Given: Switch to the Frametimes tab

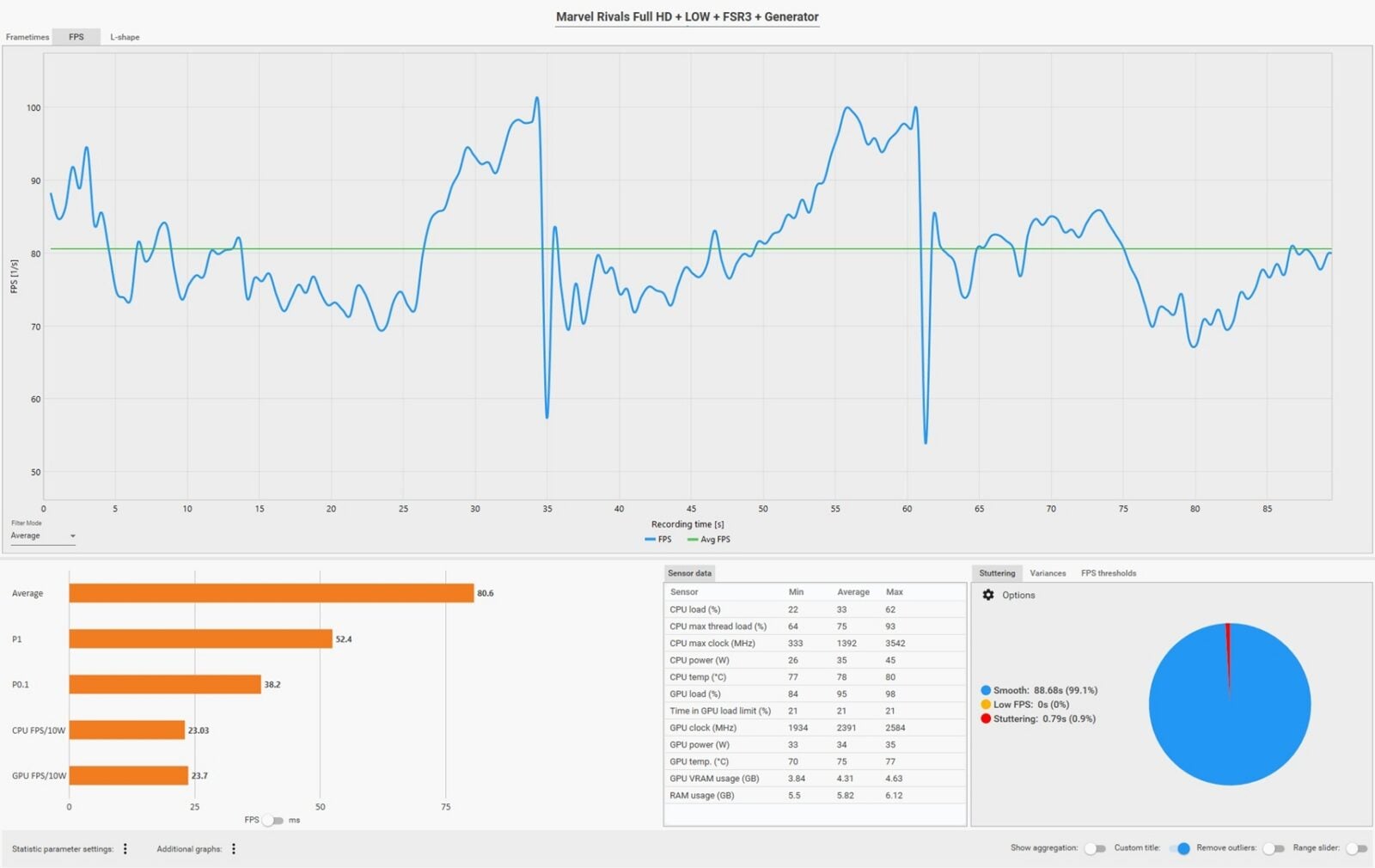Looking at the screenshot, I should click(27, 37).
